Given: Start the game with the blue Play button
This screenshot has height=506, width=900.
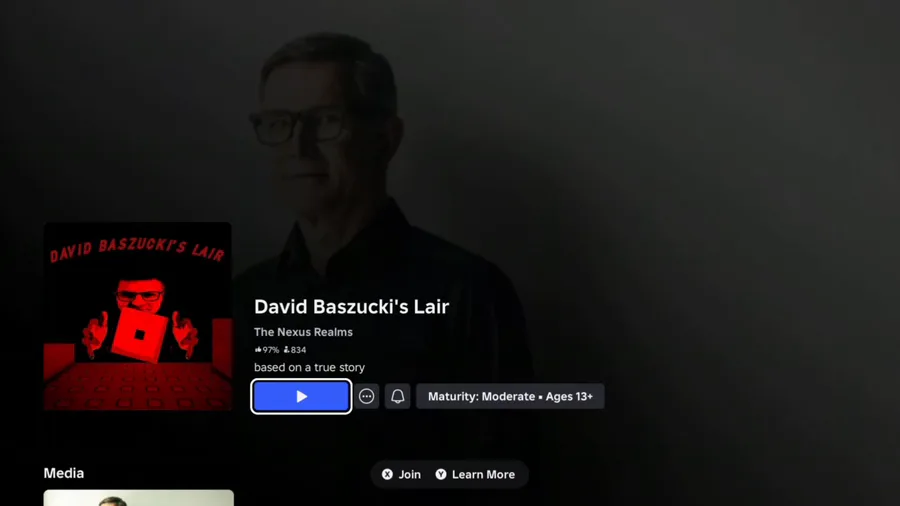Looking at the screenshot, I should pos(301,396).
